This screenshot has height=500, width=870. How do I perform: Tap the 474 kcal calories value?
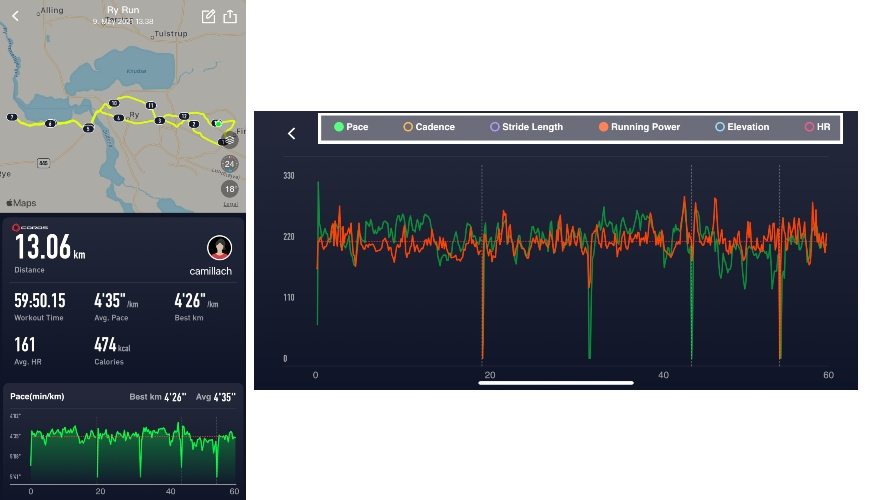(x=112, y=345)
